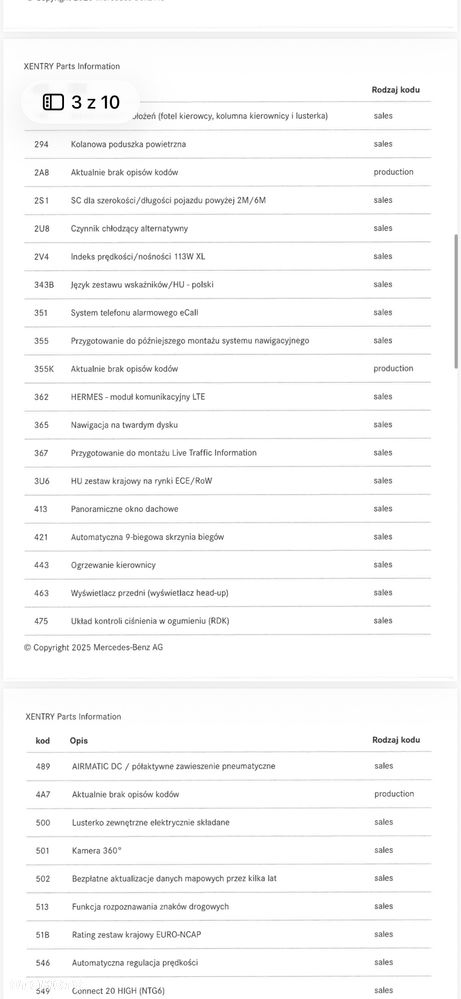
Task: Click the Rodzaj kodu header in top table
Action: tap(395, 90)
